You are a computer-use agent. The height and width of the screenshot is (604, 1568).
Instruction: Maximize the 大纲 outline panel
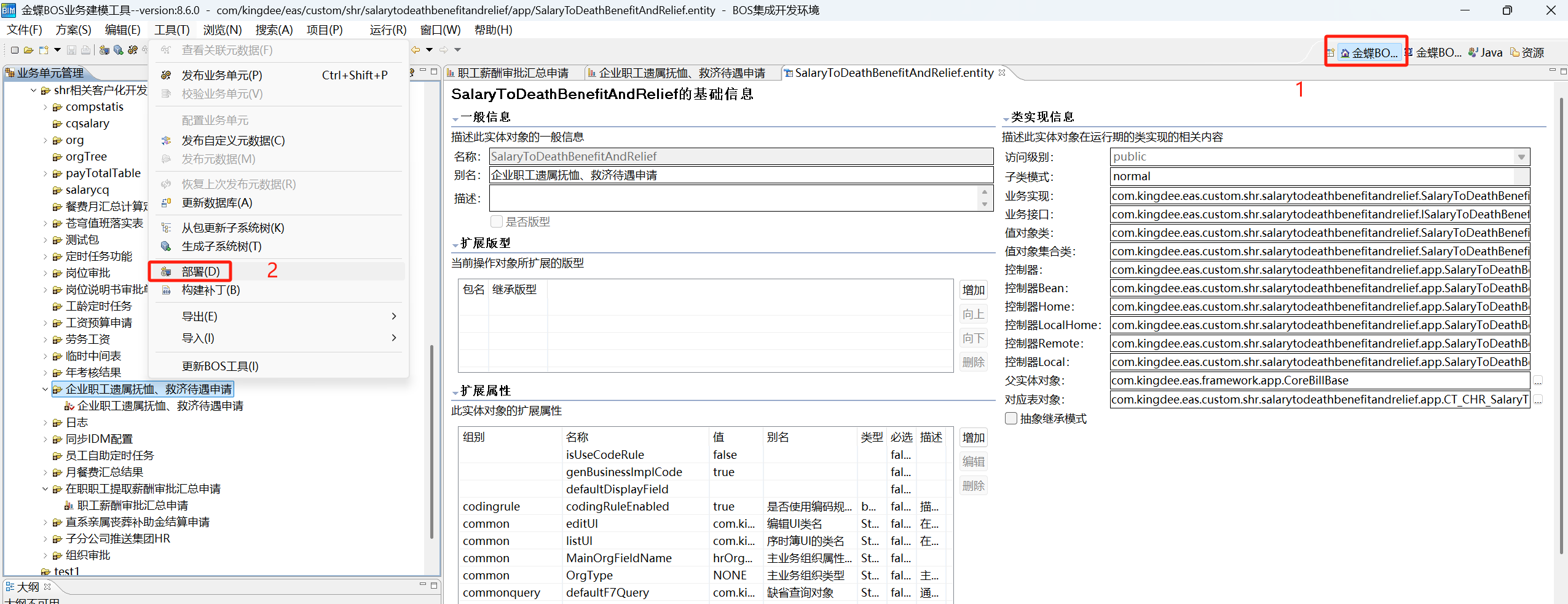tap(434, 585)
